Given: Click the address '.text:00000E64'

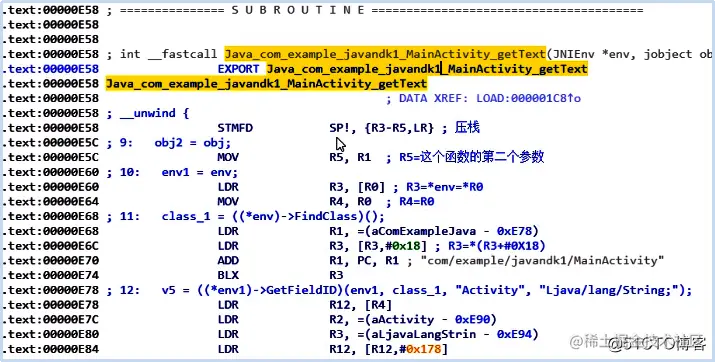Looking at the screenshot, I should (x=51, y=201).
